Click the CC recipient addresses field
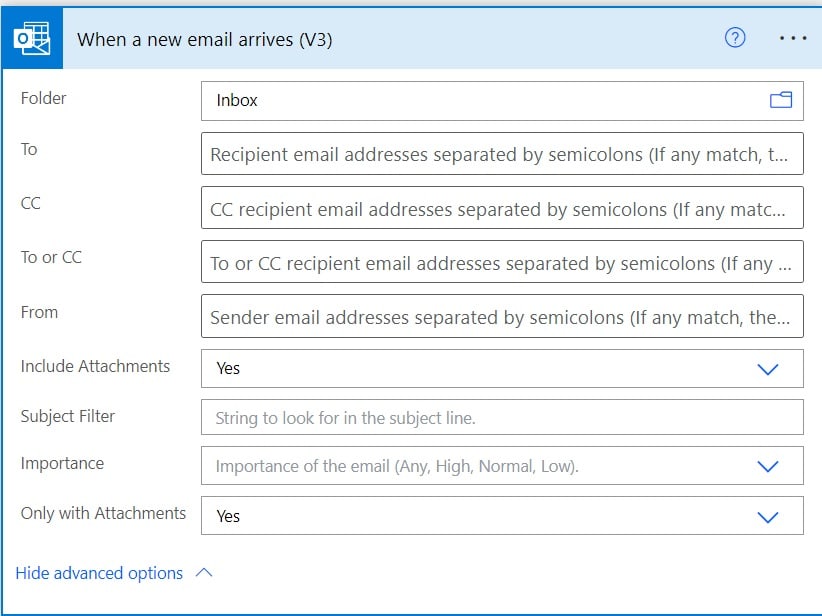This screenshot has height=616, width=822. 502,208
